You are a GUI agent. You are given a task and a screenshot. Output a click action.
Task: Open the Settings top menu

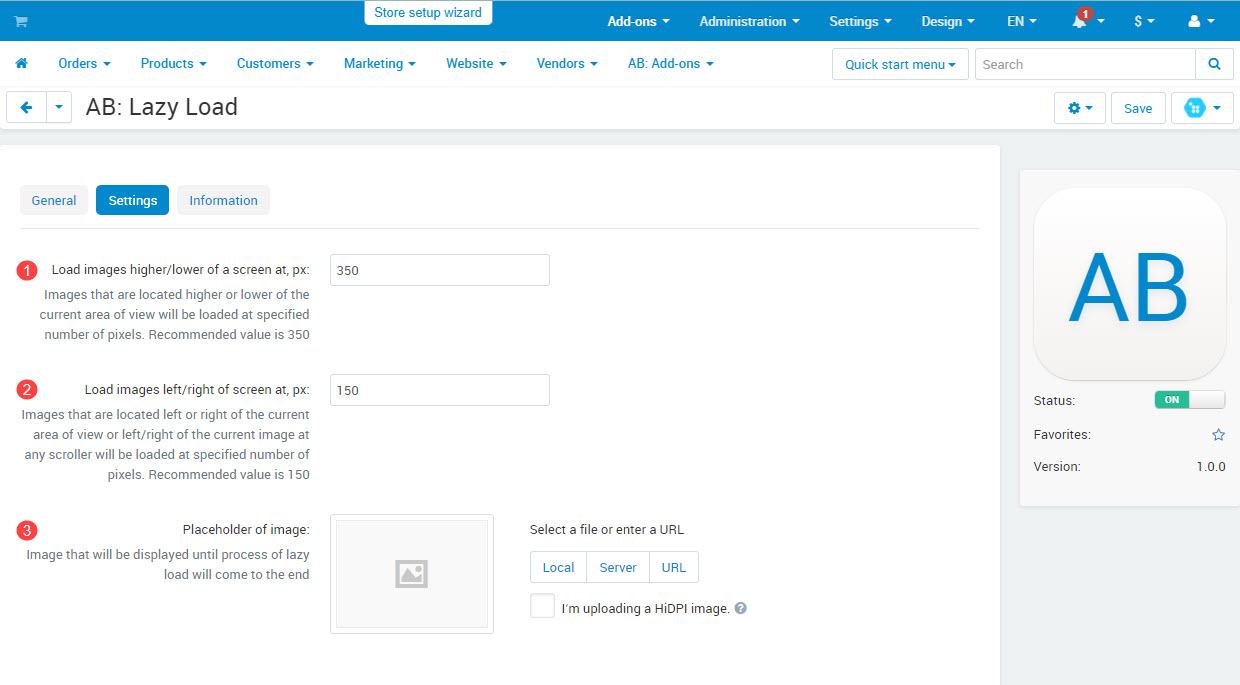click(x=860, y=21)
